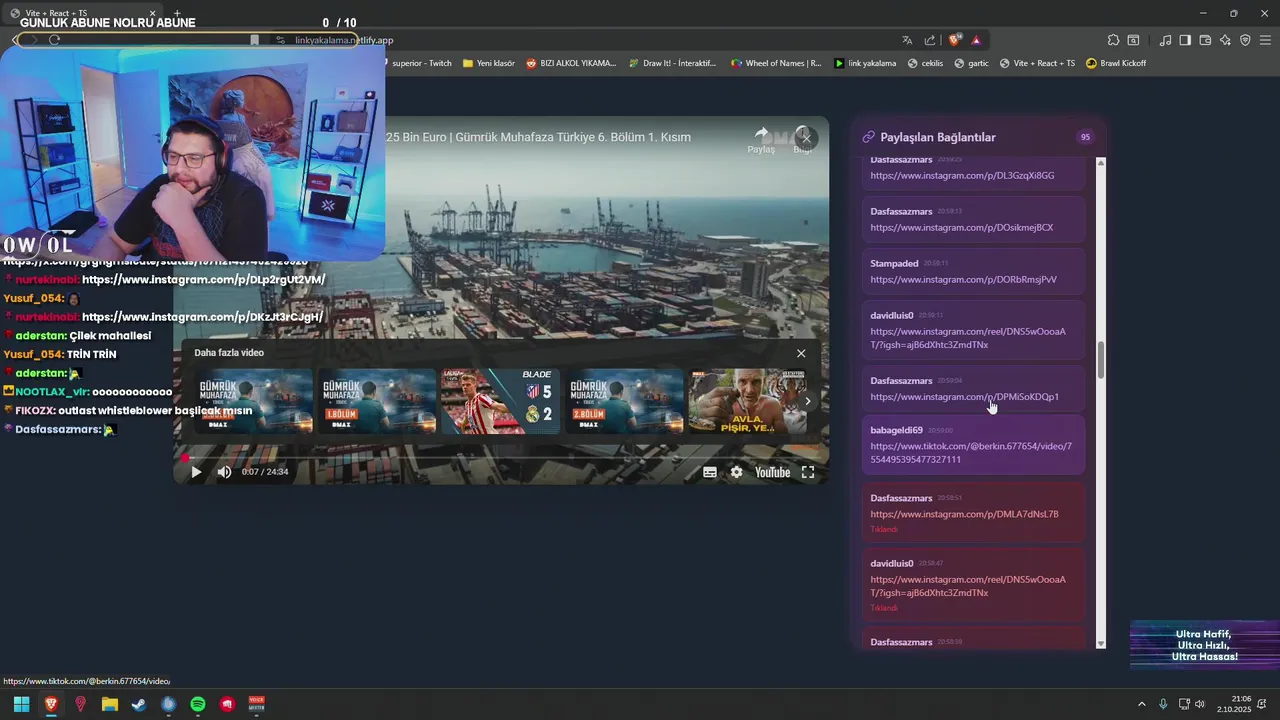Image resolution: width=1280 pixels, height=720 pixels.
Task: Open Gümrük Muhafaza 1.Bölüm suggested video
Action: pos(377,401)
